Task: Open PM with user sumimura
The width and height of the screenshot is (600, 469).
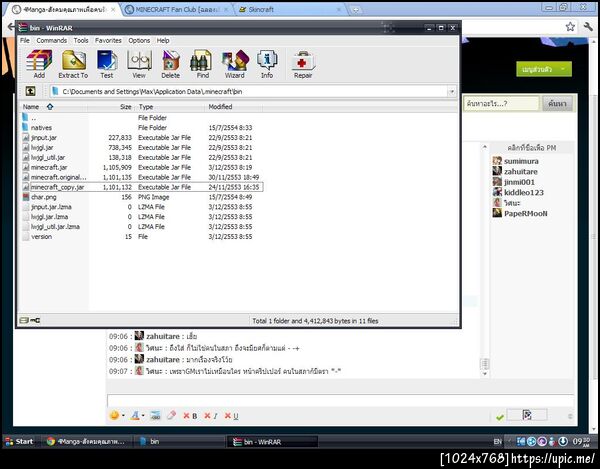Action: 521,161
